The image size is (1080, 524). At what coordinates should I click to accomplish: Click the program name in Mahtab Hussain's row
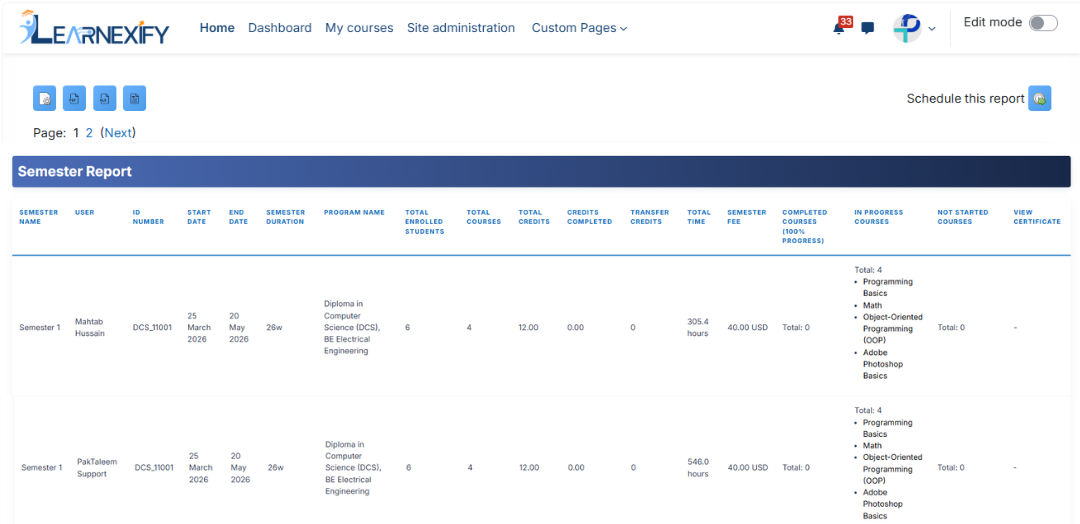pyautogui.click(x=352, y=327)
